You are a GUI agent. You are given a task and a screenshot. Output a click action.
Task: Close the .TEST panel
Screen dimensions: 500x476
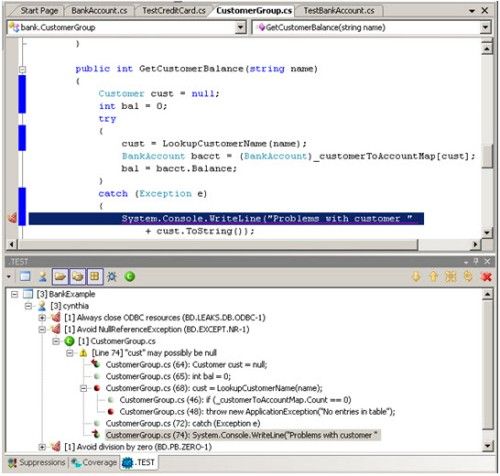coord(487,262)
